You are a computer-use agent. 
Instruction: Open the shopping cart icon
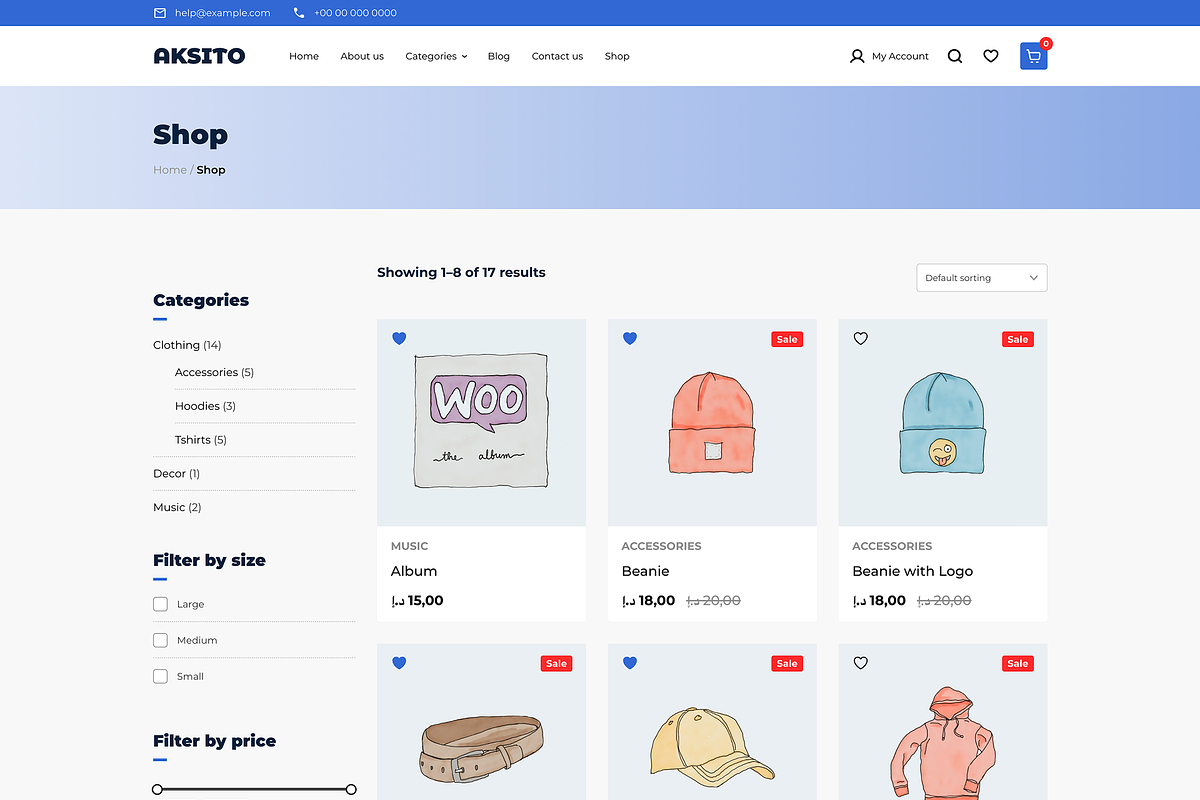1034,56
